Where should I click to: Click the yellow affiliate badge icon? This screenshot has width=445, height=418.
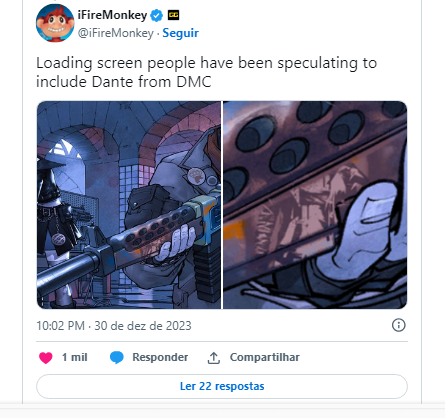tap(173, 15)
